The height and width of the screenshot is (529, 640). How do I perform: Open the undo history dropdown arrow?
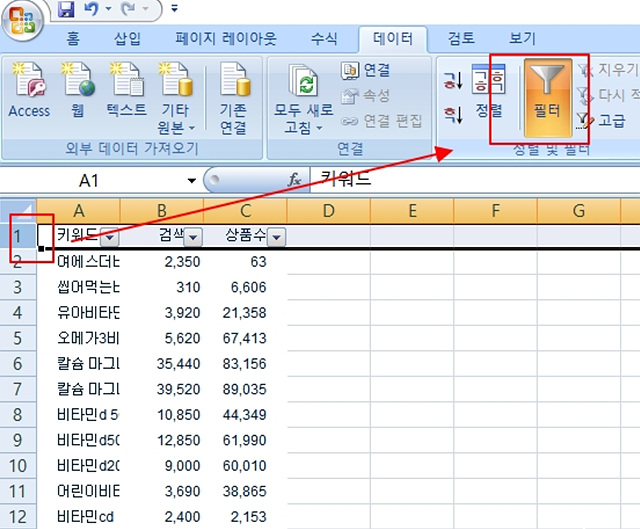(x=108, y=9)
